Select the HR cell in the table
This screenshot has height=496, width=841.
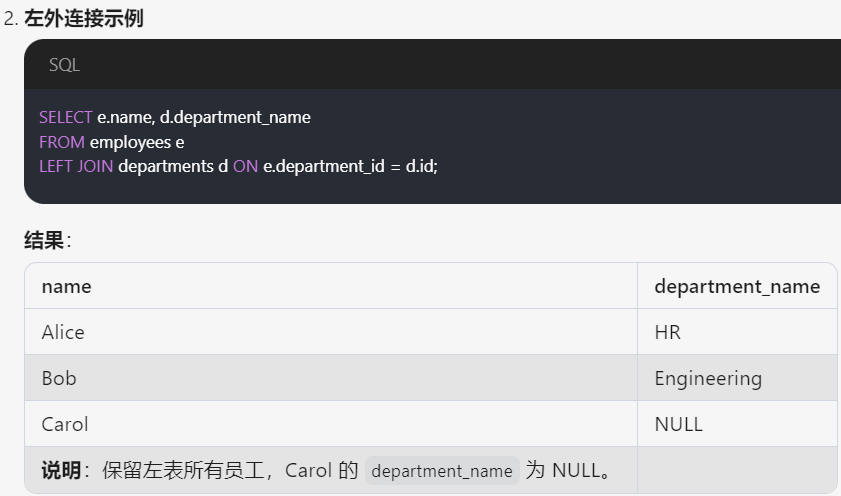667,332
